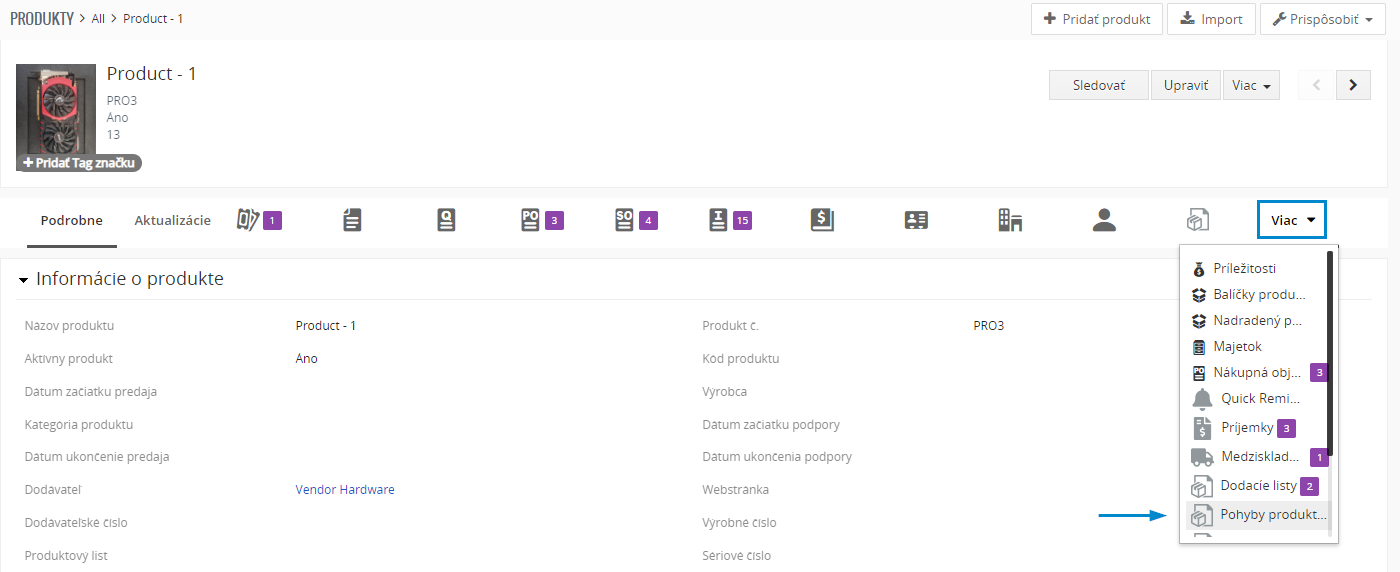Click the Dodavateľské číslo field label
Viewport: 1400px width, 572px height.
click(x=76, y=522)
